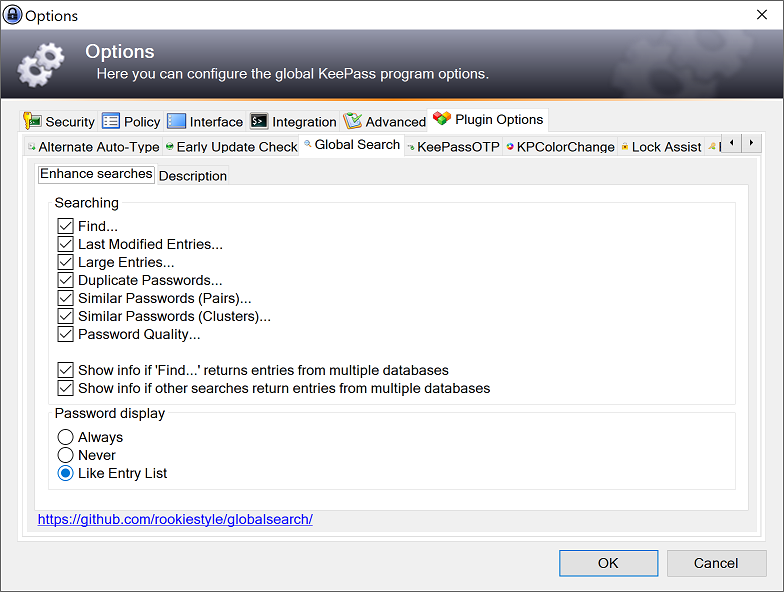The width and height of the screenshot is (784, 592).
Task: Open the Lock Assist plugin tab
Action: pos(661,147)
